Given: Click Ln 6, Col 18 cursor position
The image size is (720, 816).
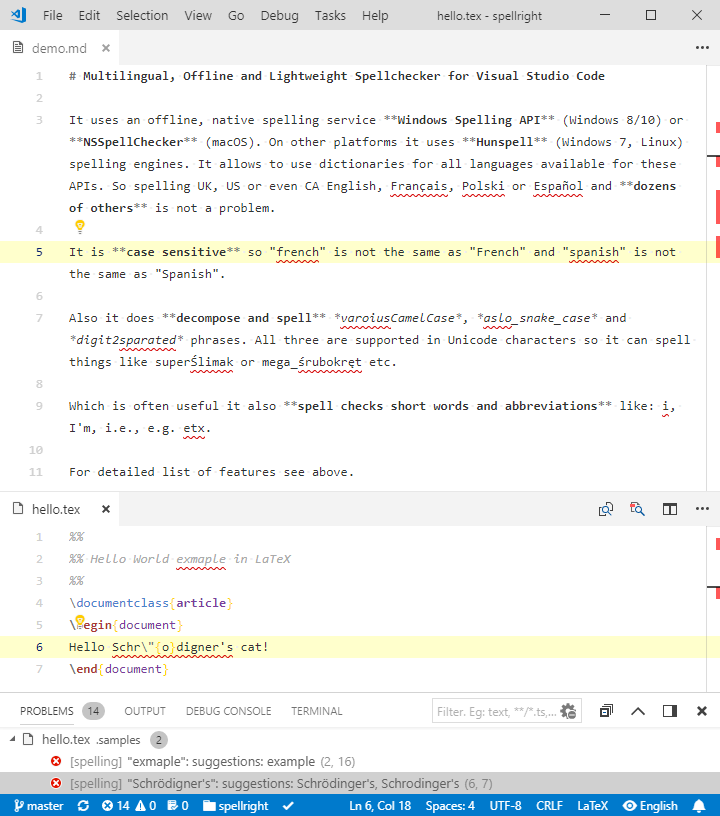Looking at the screenshot, I should 380,806.
